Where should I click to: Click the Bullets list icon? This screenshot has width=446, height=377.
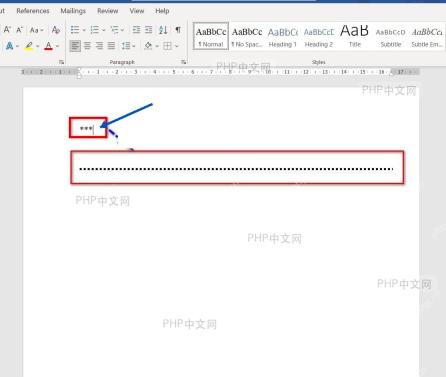(75, 30)
